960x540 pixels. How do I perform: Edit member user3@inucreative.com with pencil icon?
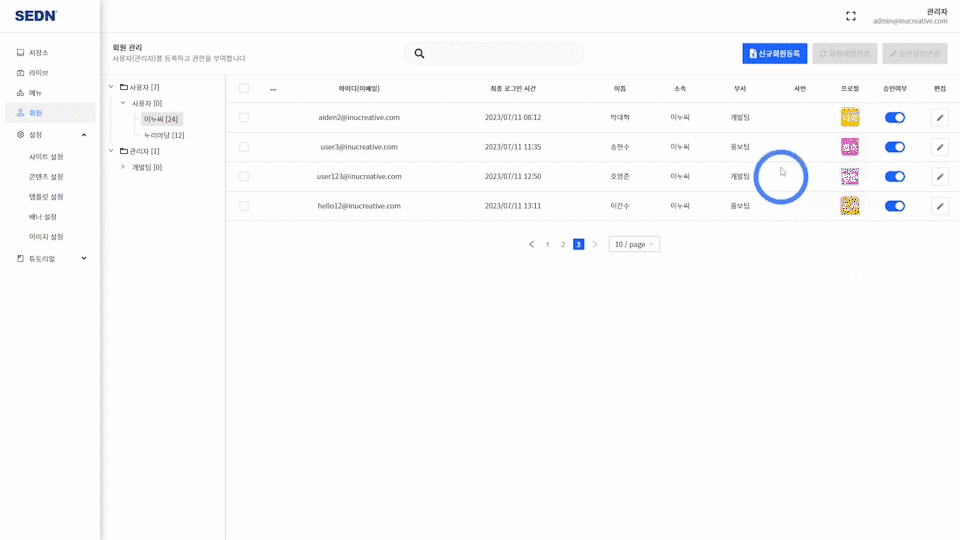tap(940, 147)
